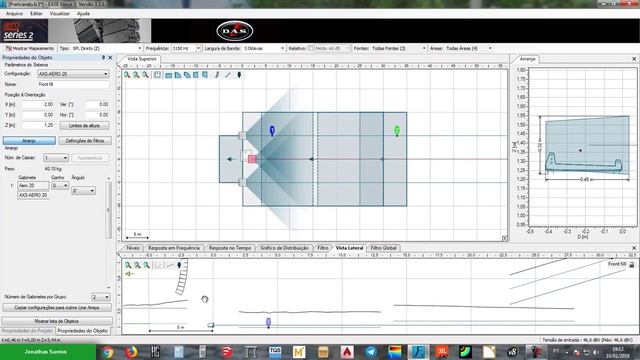Open the Ângulo dropdown for Aero 20

coord(83,191)
